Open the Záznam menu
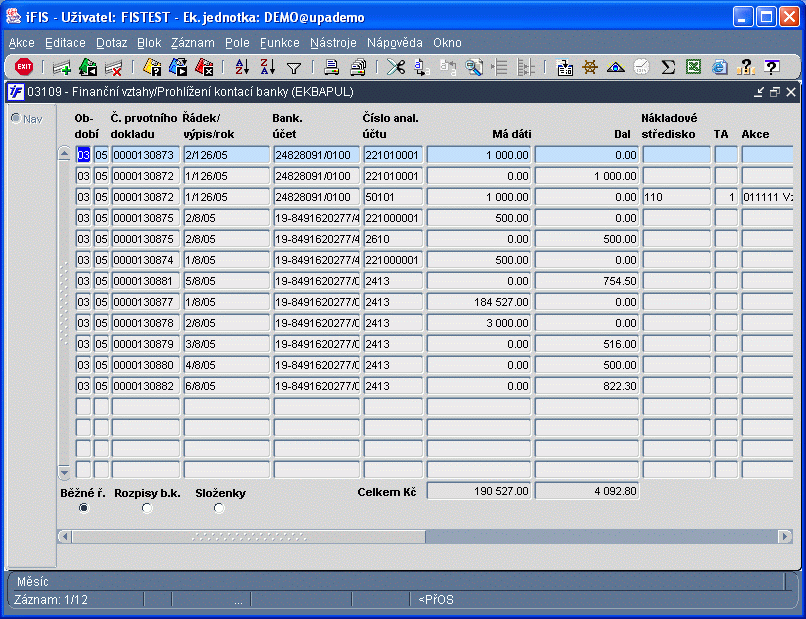This screenshot has height=619, width=806. [192, 43]
